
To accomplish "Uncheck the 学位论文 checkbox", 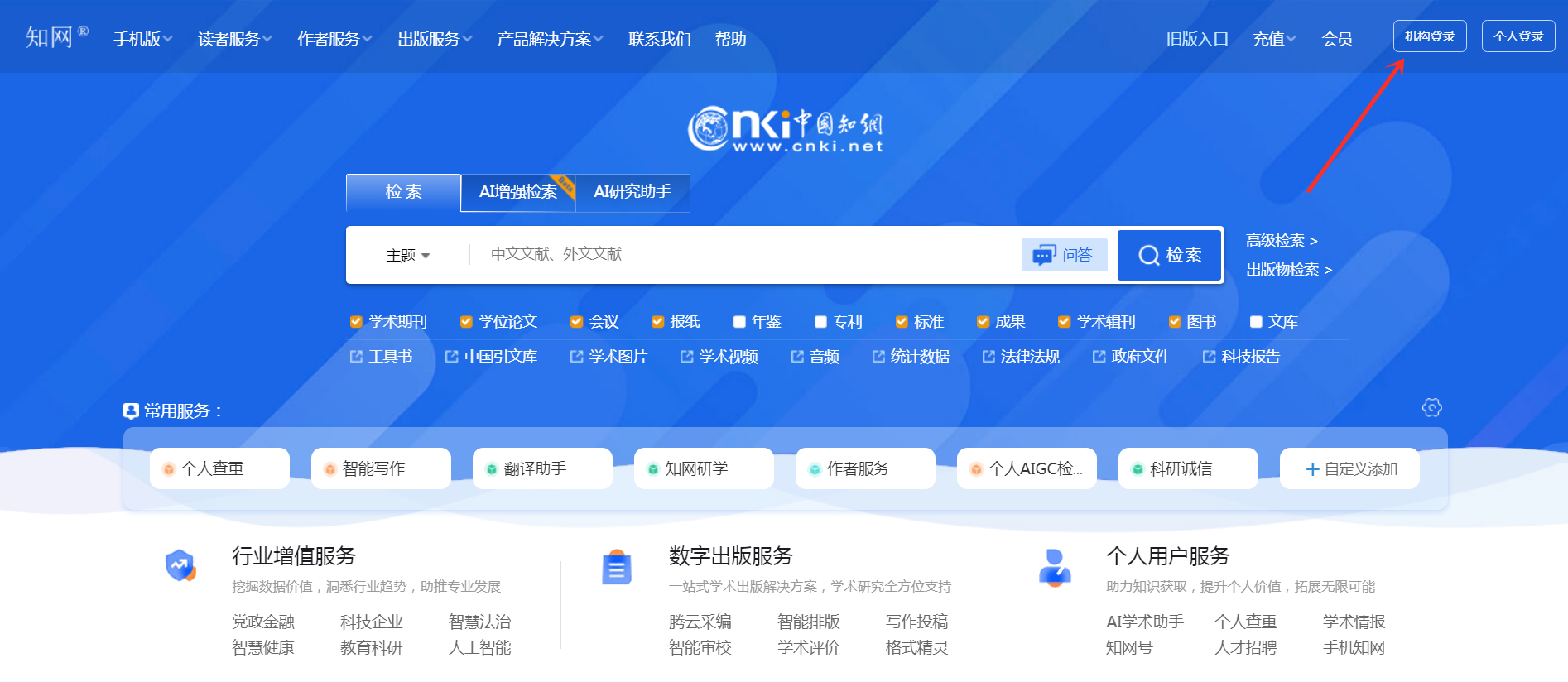I will 466,322.
